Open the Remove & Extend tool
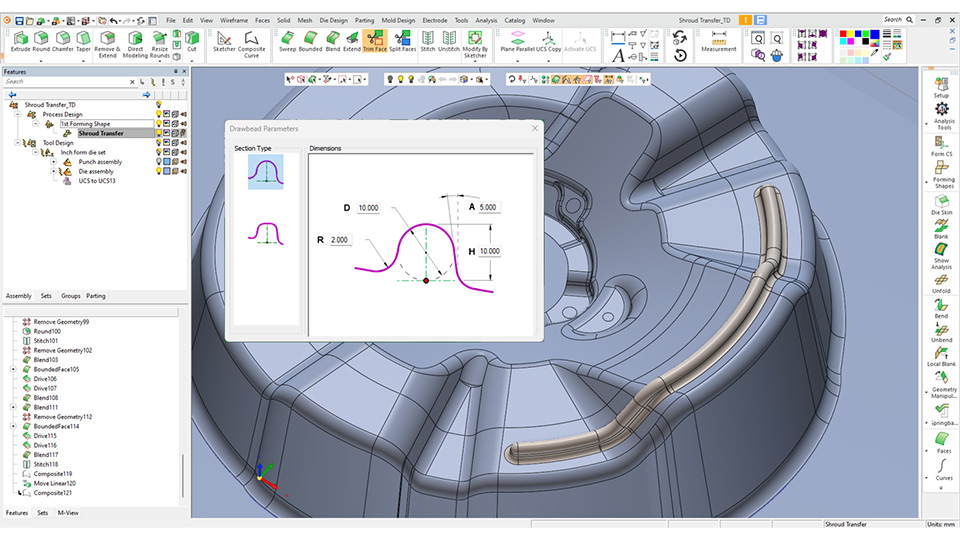This screenshot has height=540, width=960. coord(107,45)
